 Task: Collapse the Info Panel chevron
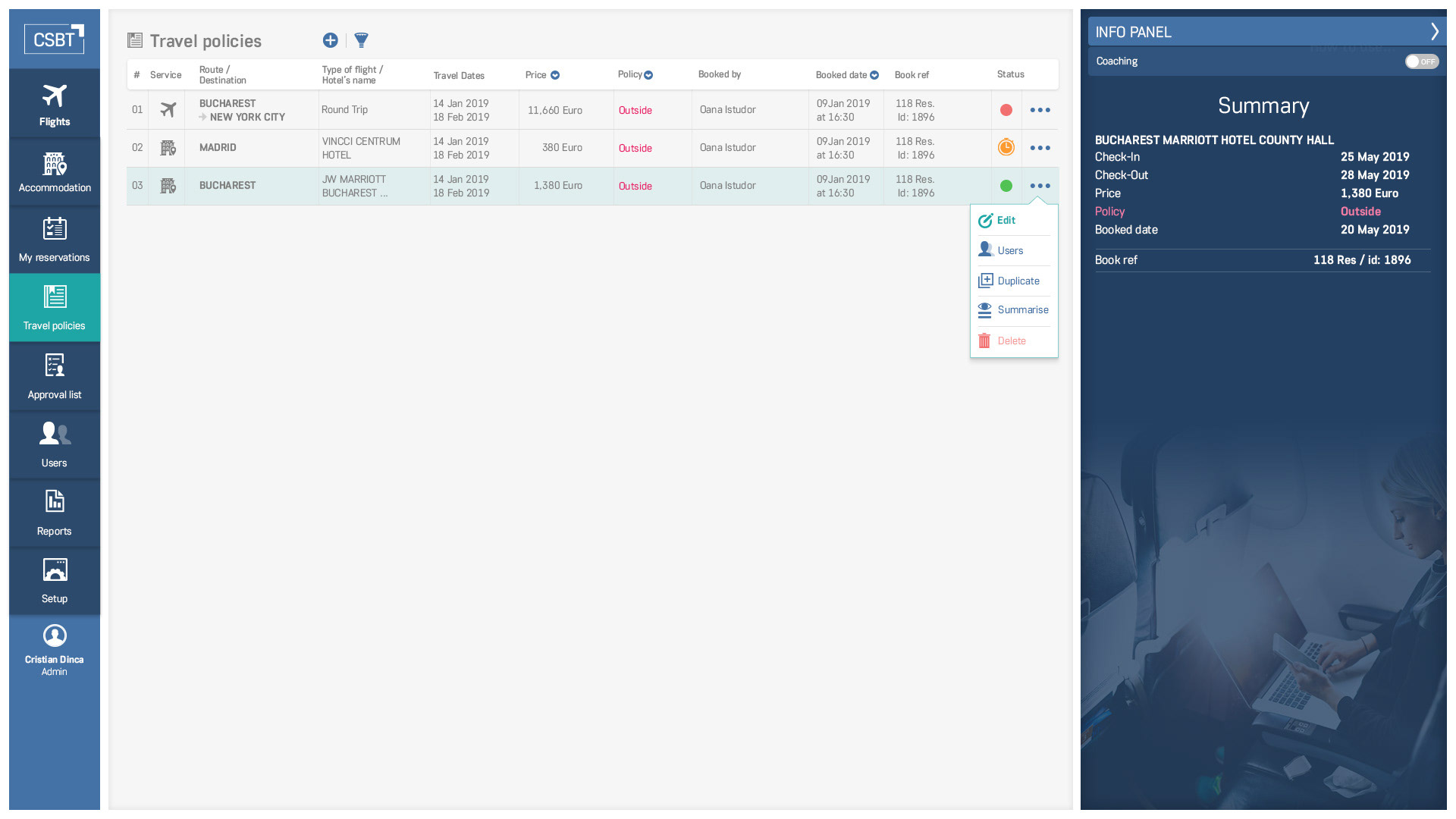1434,32
